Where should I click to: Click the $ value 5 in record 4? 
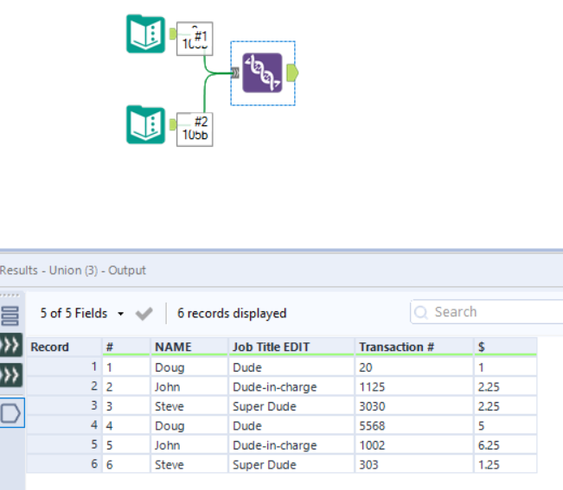[x=505, y=425]
